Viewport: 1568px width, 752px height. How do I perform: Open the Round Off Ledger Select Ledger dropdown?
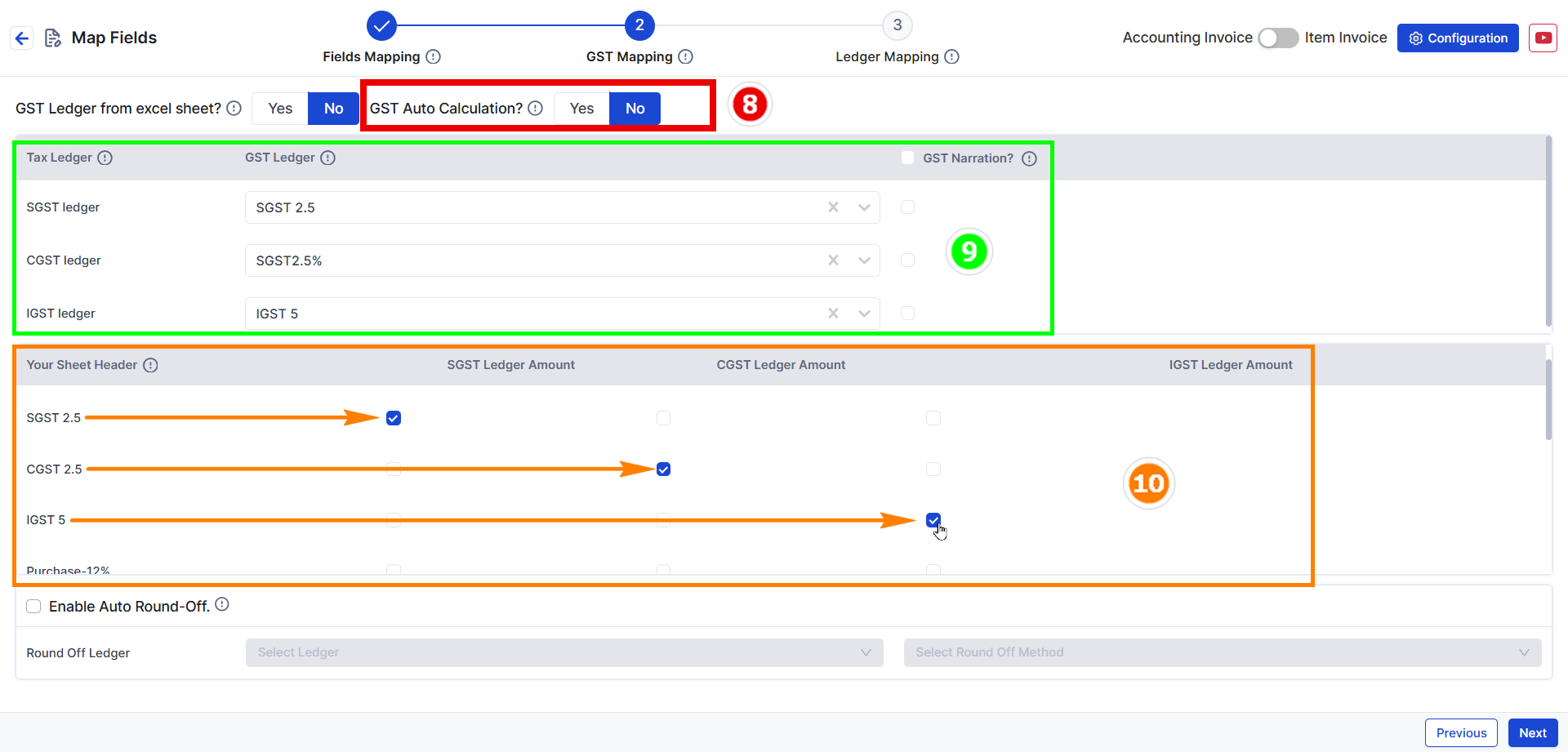(564, 652)
